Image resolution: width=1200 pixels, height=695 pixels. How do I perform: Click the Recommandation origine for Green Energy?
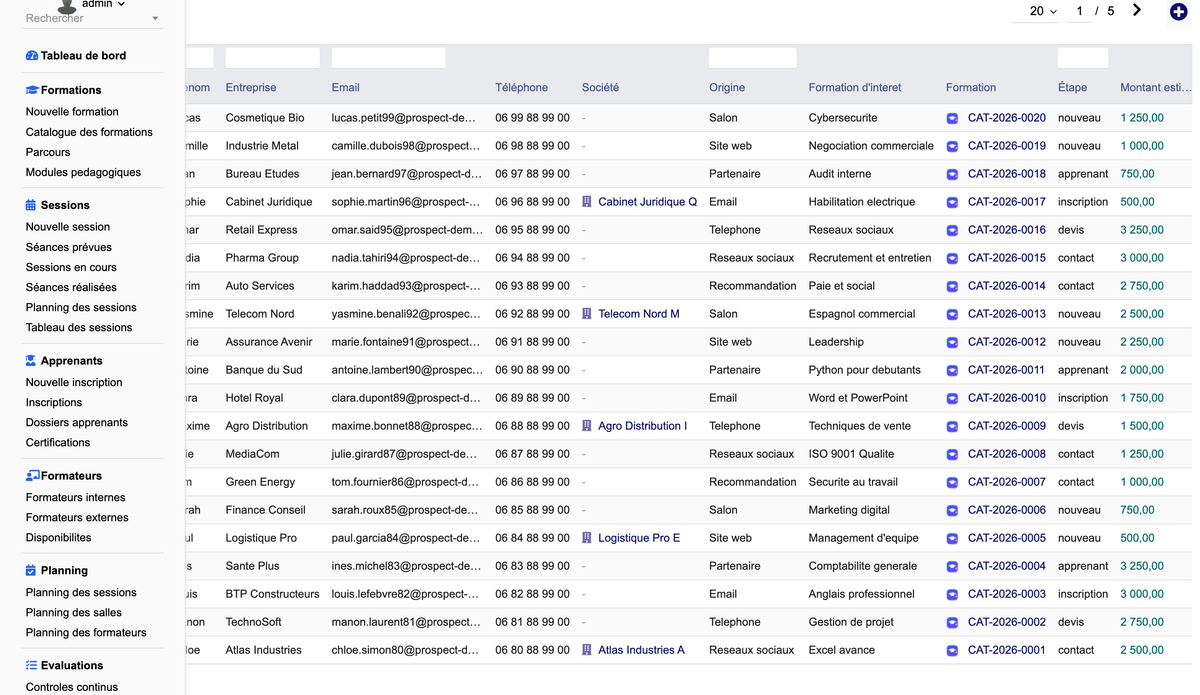click(x=753, y=482)
